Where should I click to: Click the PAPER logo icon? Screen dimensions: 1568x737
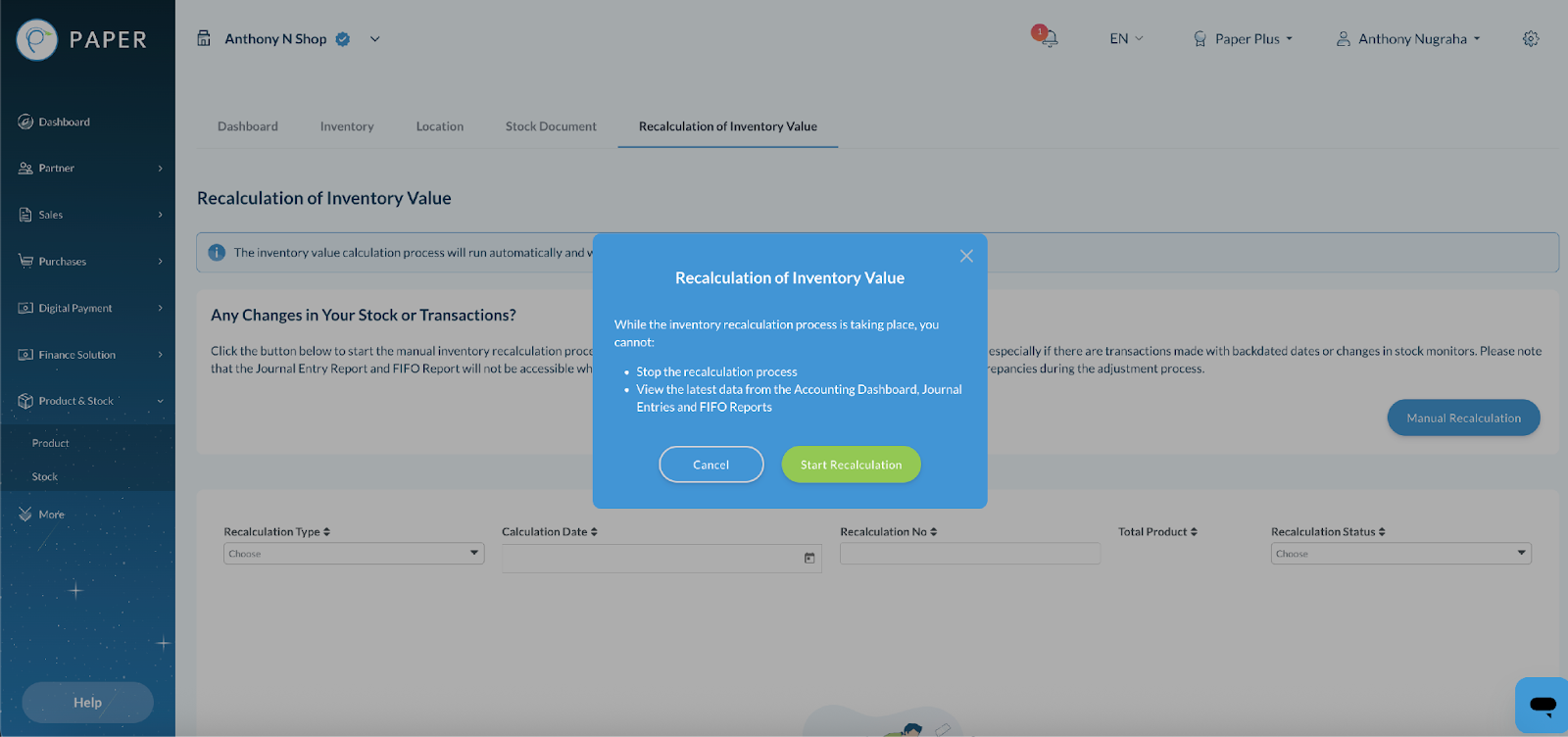(37, 40)
